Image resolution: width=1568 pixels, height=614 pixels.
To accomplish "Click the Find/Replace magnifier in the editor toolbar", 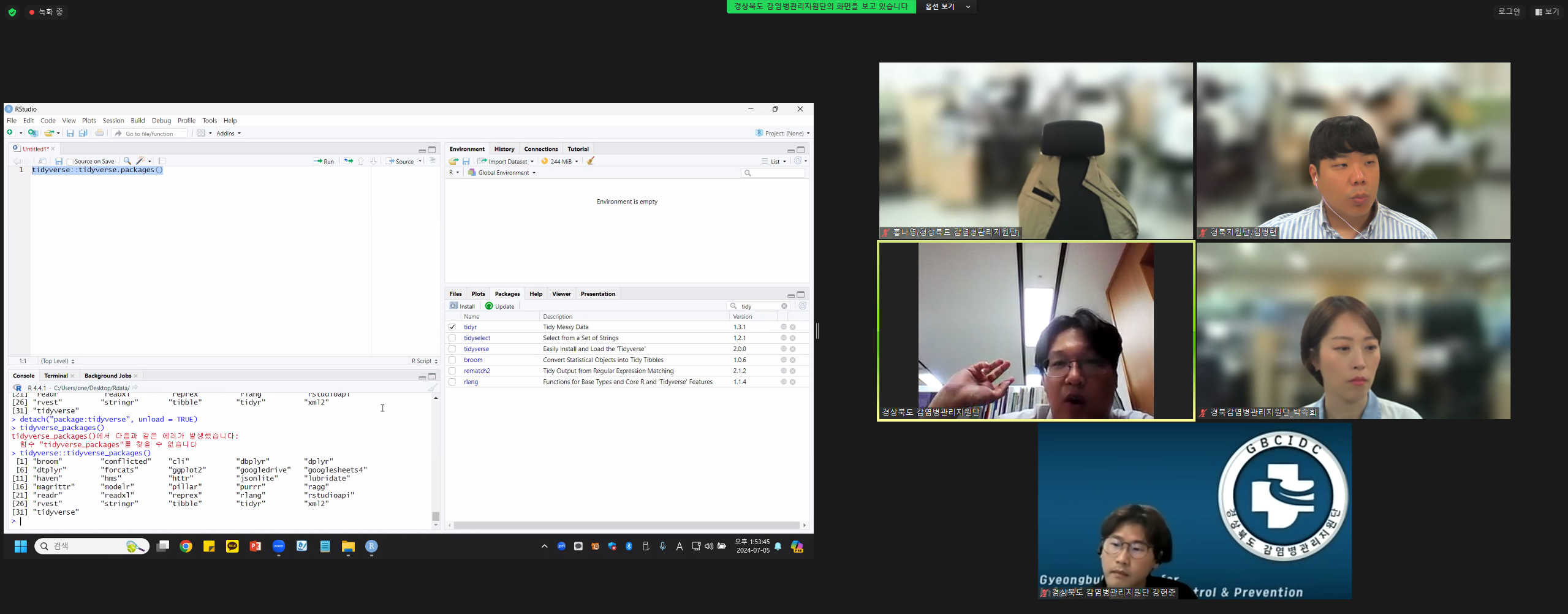I will tap(127, 161).
